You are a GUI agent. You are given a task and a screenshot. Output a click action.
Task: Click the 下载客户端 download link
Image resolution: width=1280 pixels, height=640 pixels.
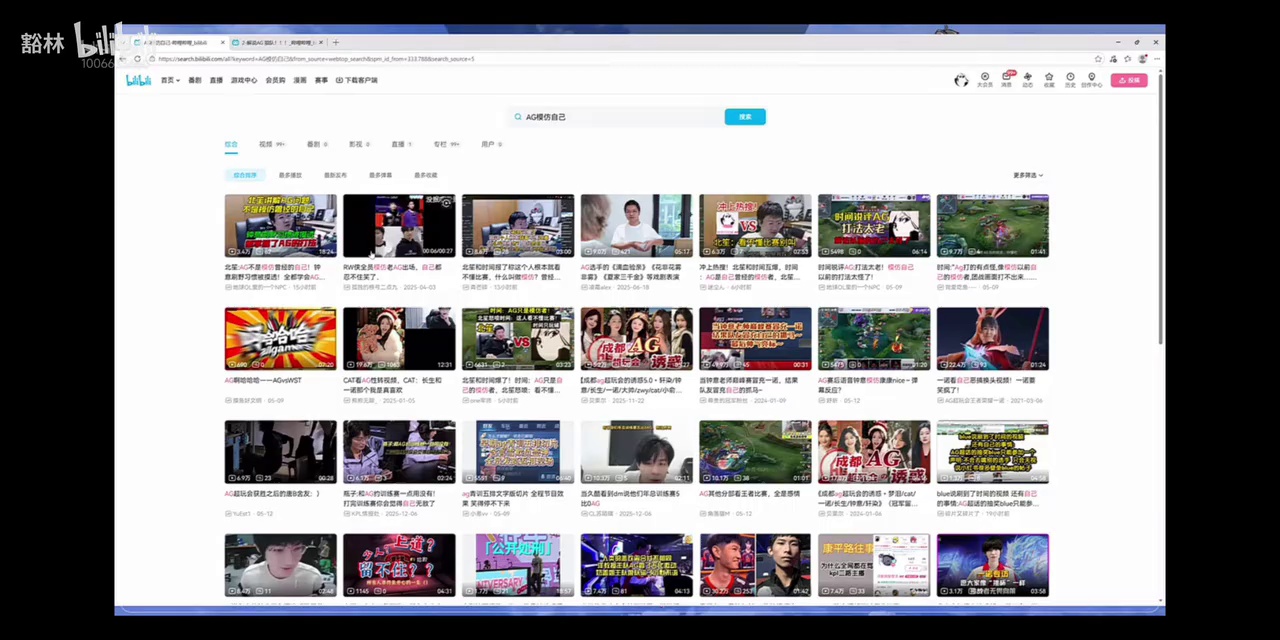[x=357, y=80]
